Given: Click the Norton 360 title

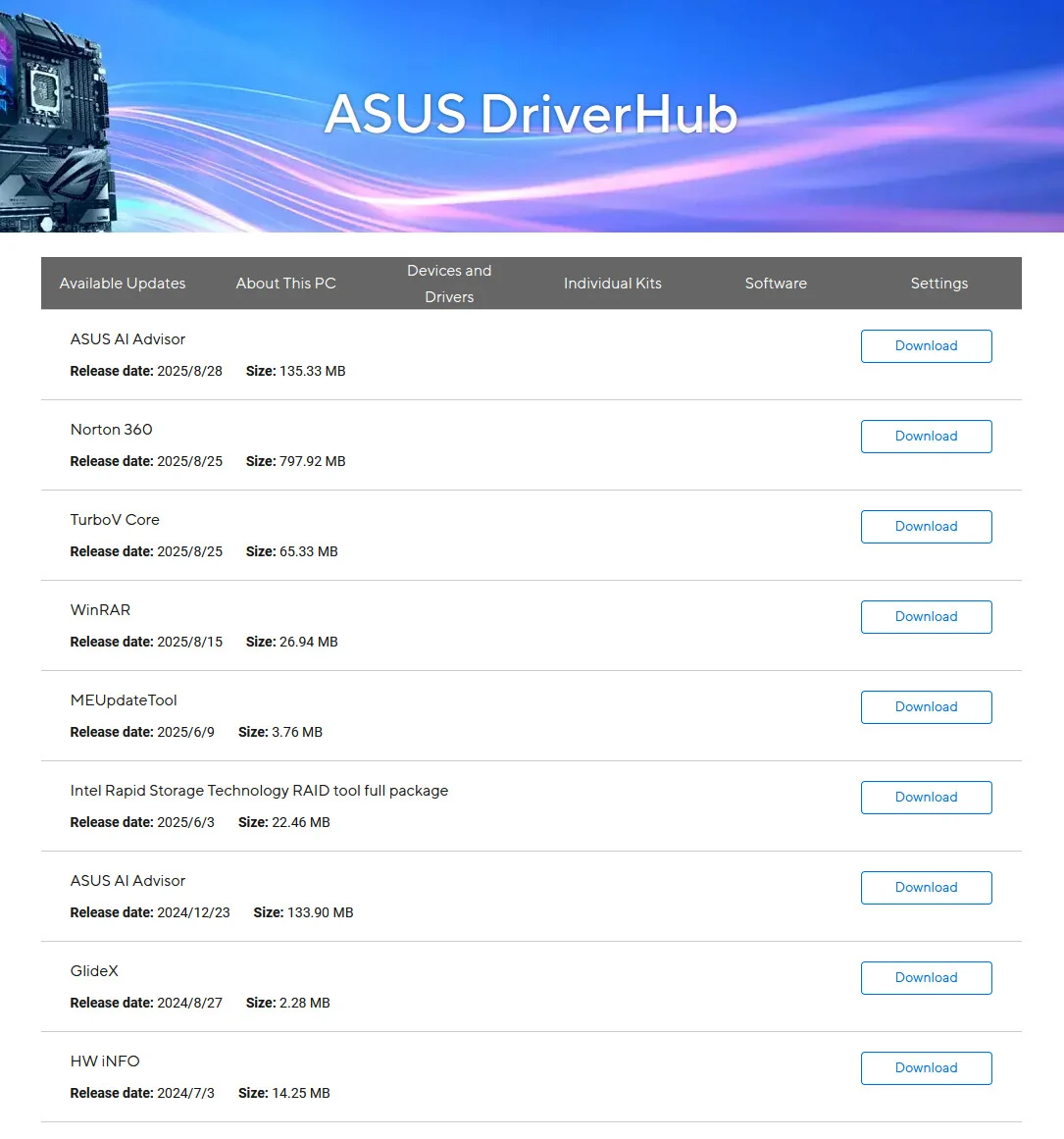Looking at the screenshot, I should click(111, 430).
